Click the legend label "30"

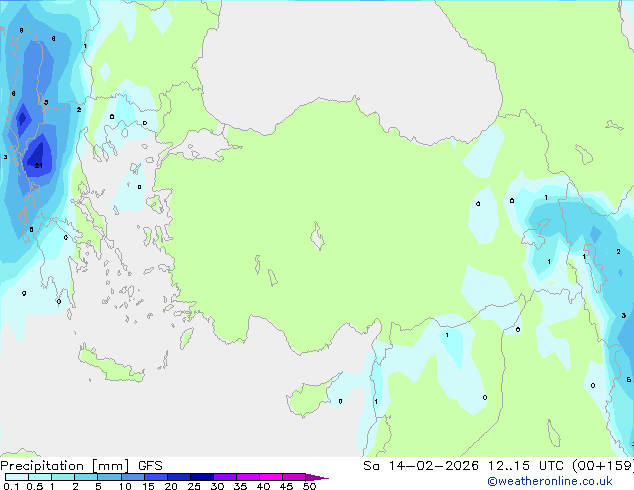pos(217,486)
